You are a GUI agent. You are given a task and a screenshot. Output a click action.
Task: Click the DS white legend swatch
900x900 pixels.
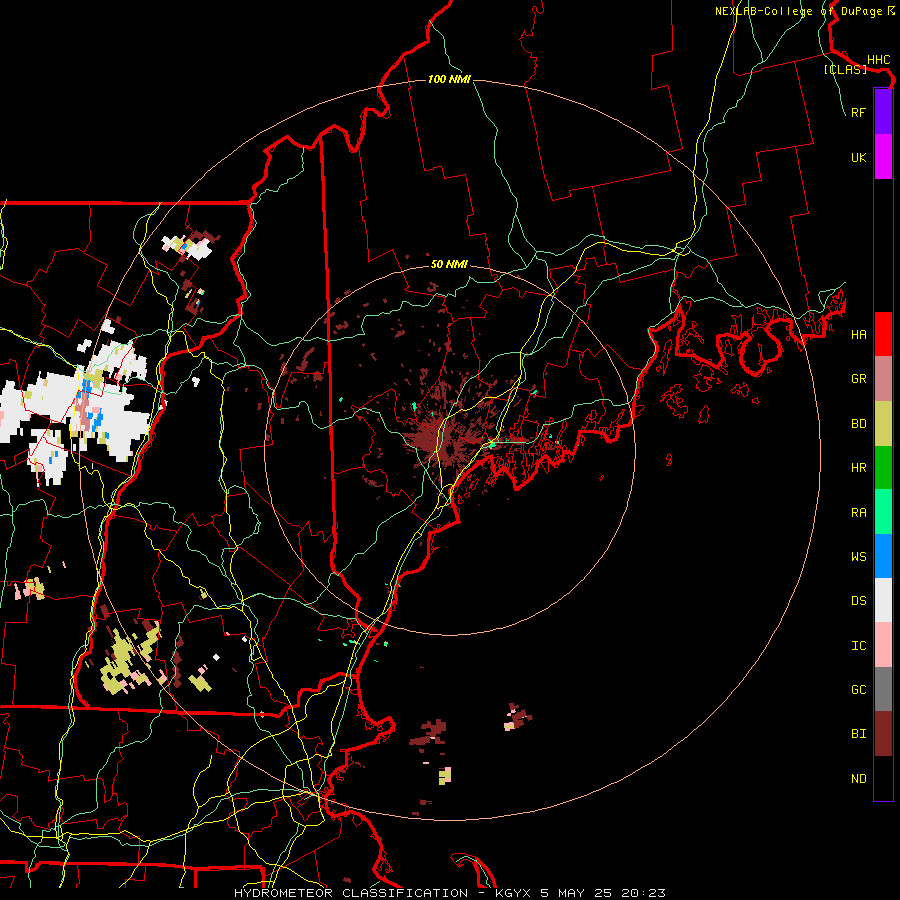click(883, 600)
